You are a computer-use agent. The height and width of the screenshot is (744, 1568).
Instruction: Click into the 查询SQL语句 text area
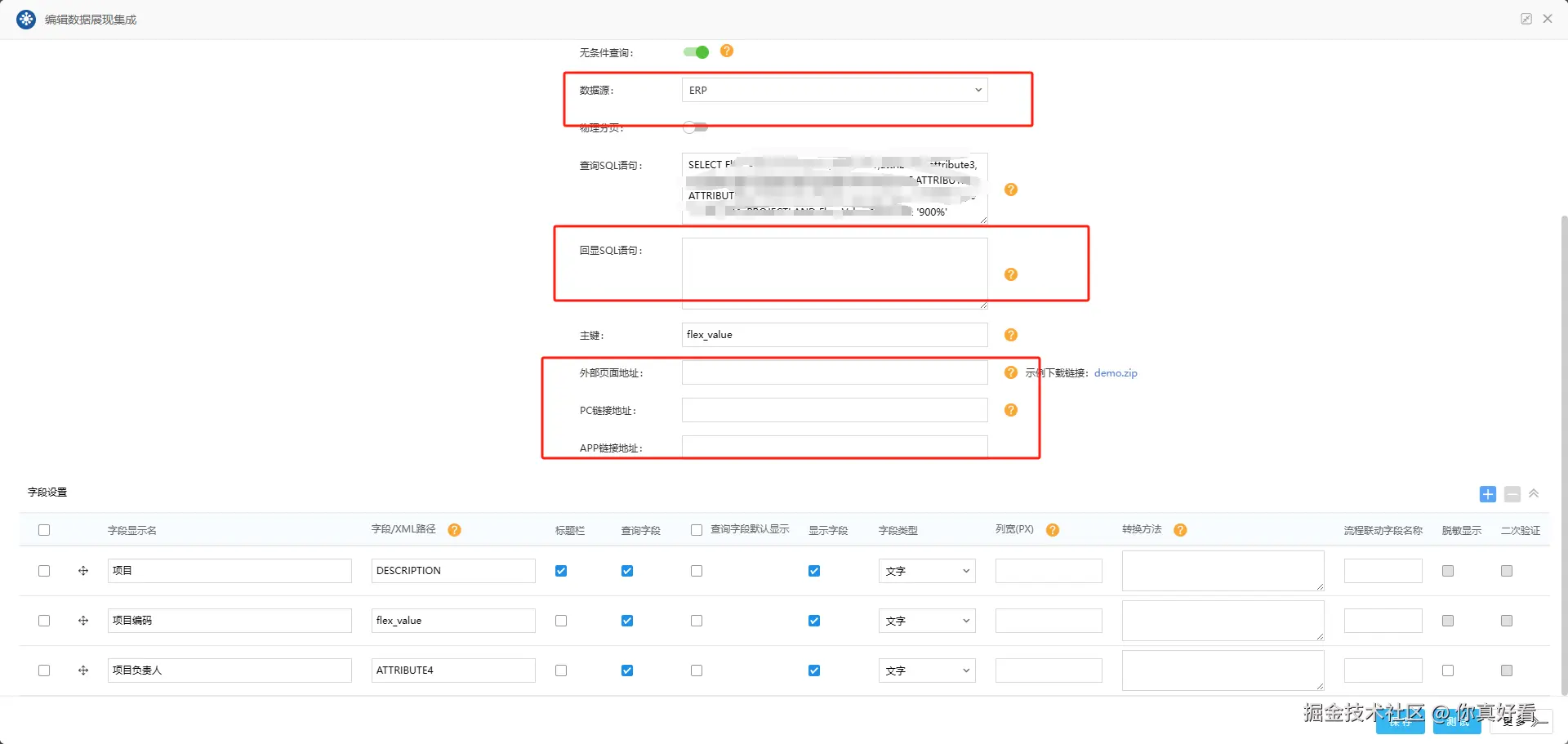(835, 188)
